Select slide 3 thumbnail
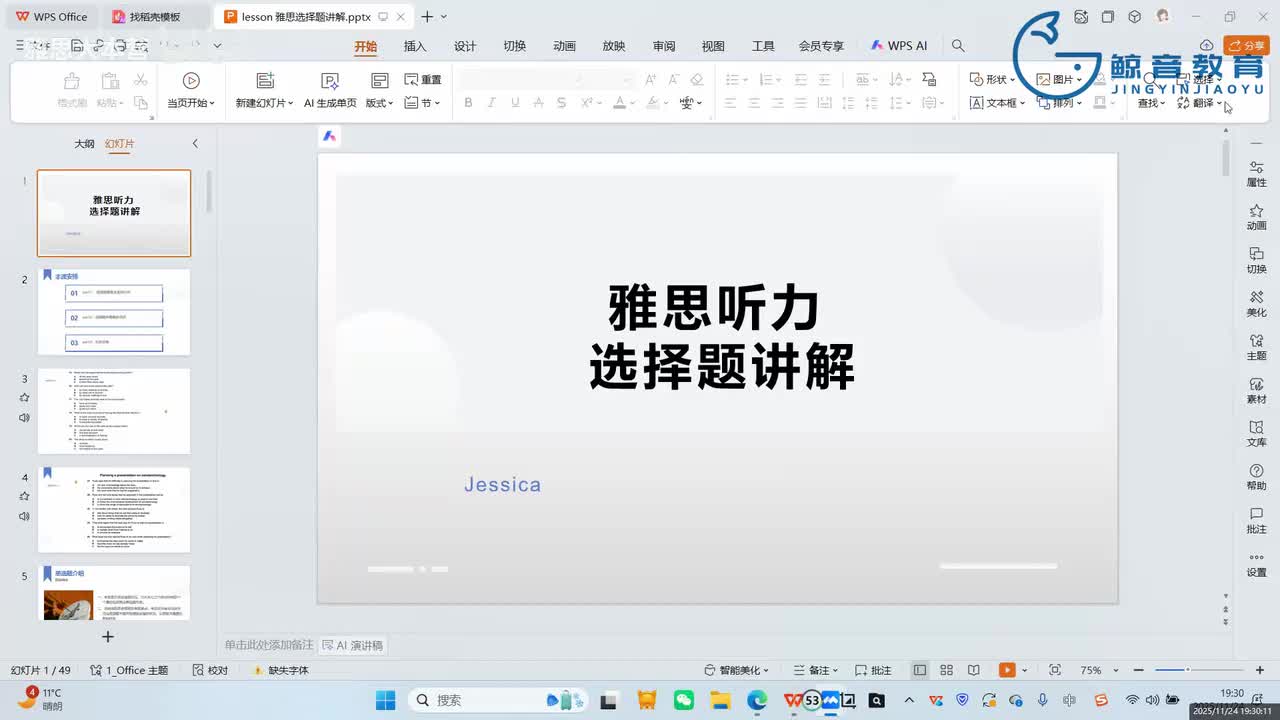The width and height of the screenshot is (1280, 720). (114, 411)
